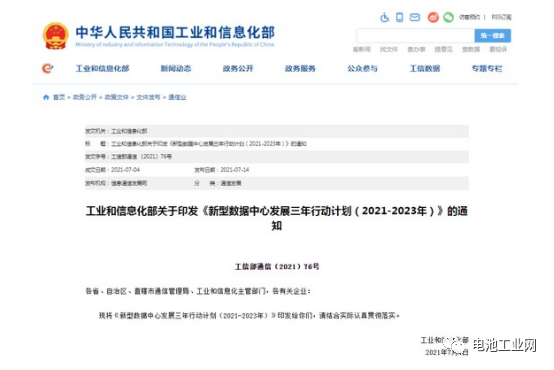Click the national emblem logo
Viewport: 554px width, 370px height.
(55, 36)
